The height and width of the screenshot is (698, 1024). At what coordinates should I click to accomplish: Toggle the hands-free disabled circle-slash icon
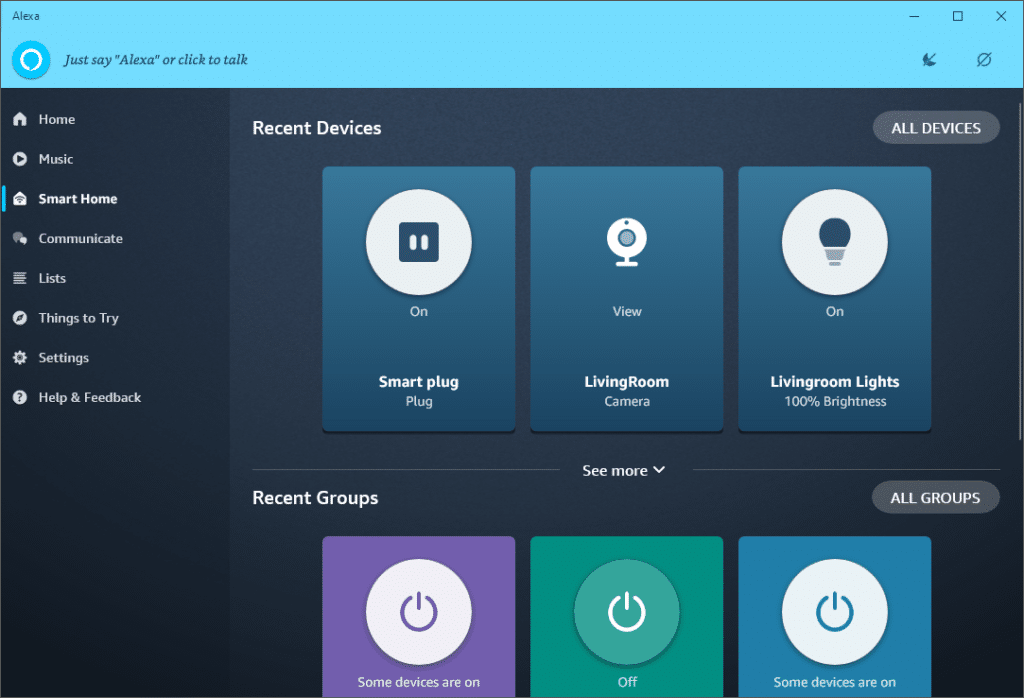click(x=984, y=60)
